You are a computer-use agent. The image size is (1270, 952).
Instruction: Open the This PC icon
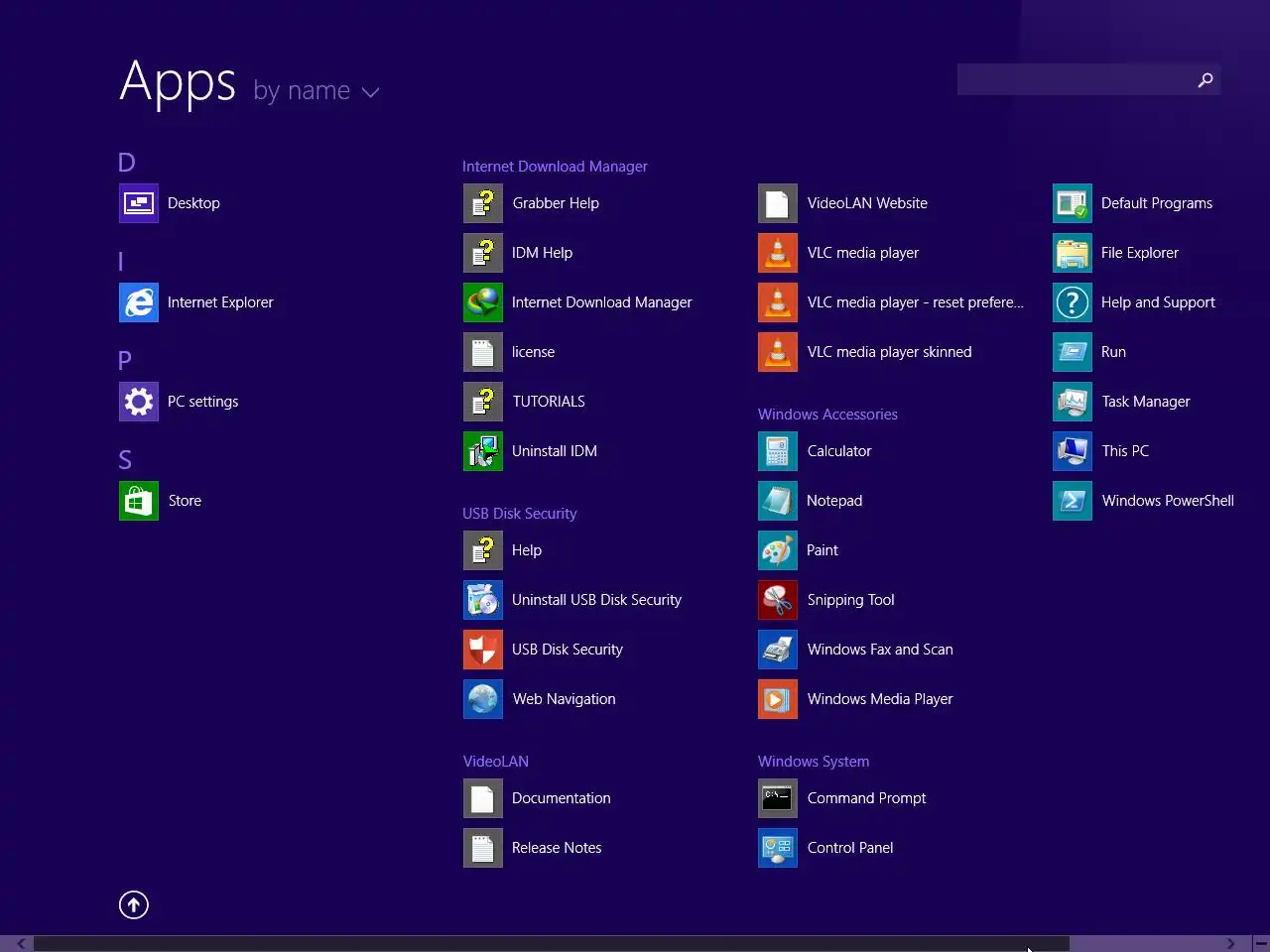[1073, 451]
